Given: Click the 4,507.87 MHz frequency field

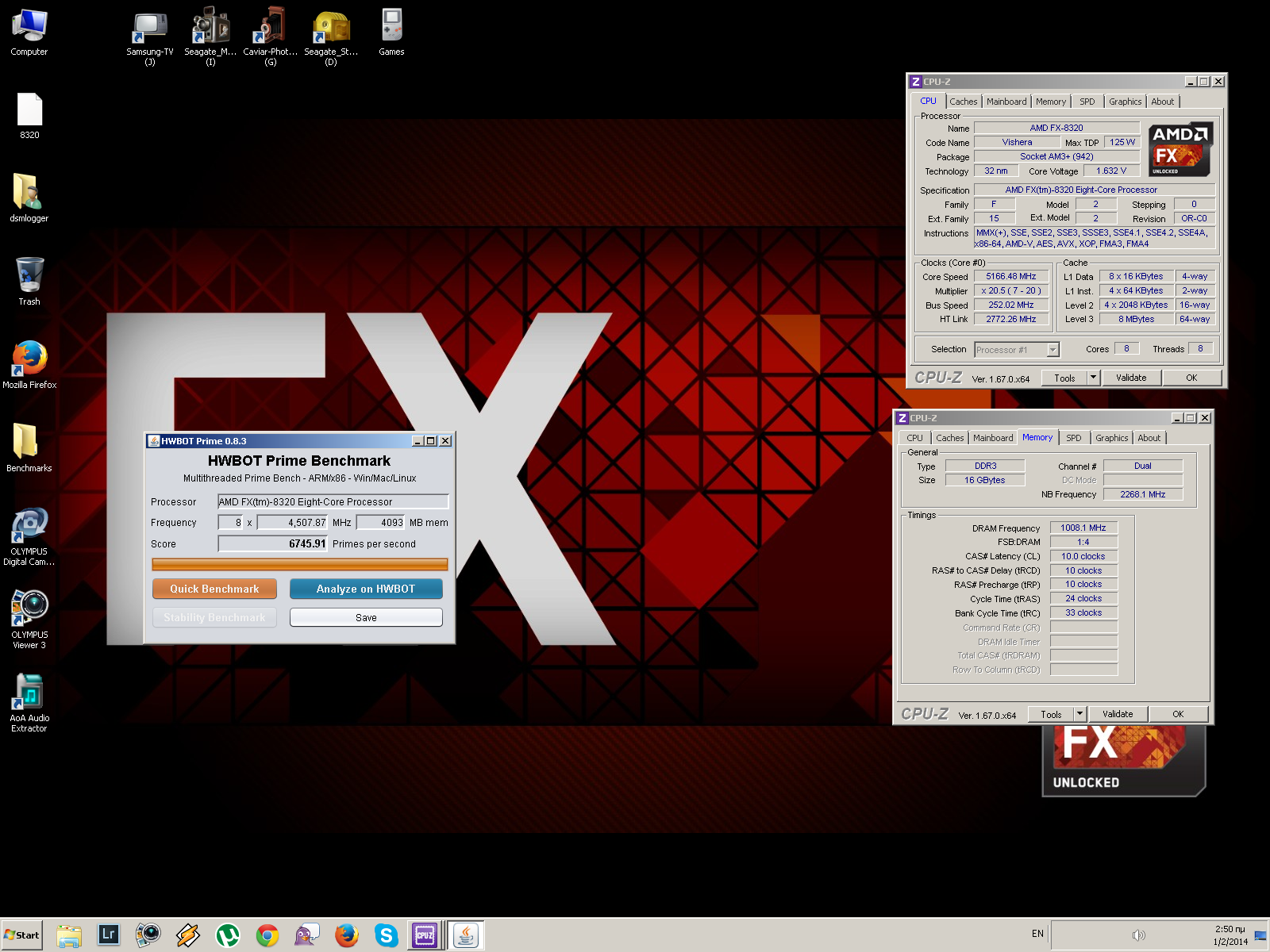Looking at the screenshot, I should pyautogui.click(x=292, y=522).
